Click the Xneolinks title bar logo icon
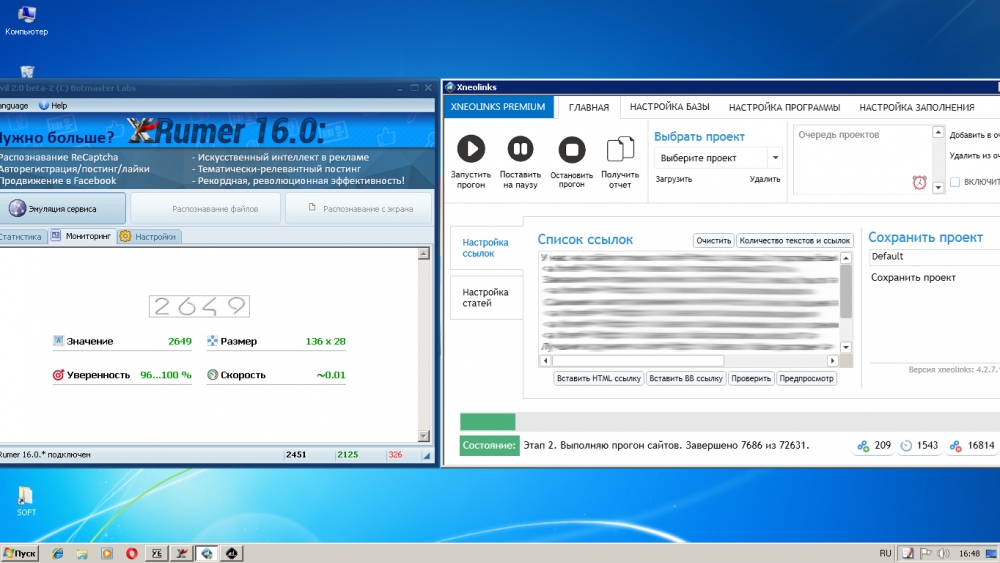This screenshot has width=1000, height=563. (x=450, y=87)
